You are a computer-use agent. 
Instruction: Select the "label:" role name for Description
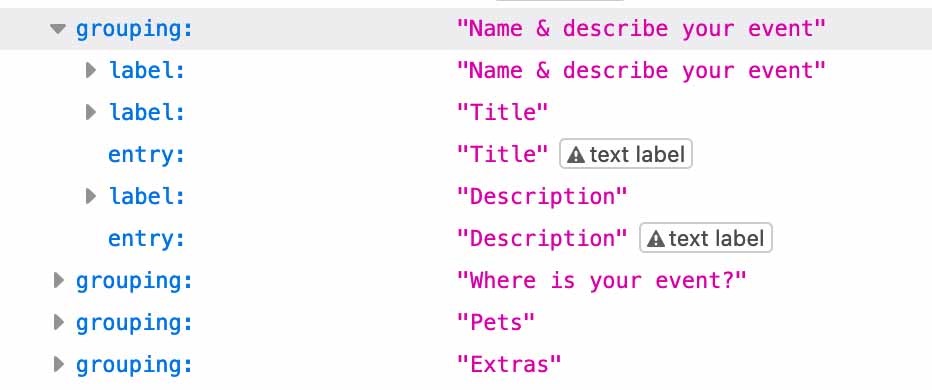(147, 196)
